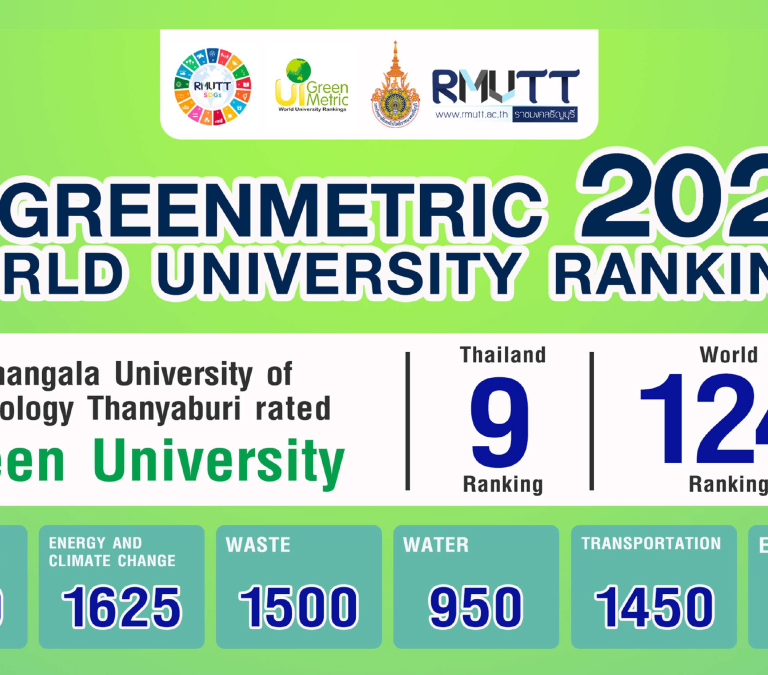This screenshot has width=768, height=675.
Task: Click the 'Ranking' label under number 9
Action: (x=503, y=484)
